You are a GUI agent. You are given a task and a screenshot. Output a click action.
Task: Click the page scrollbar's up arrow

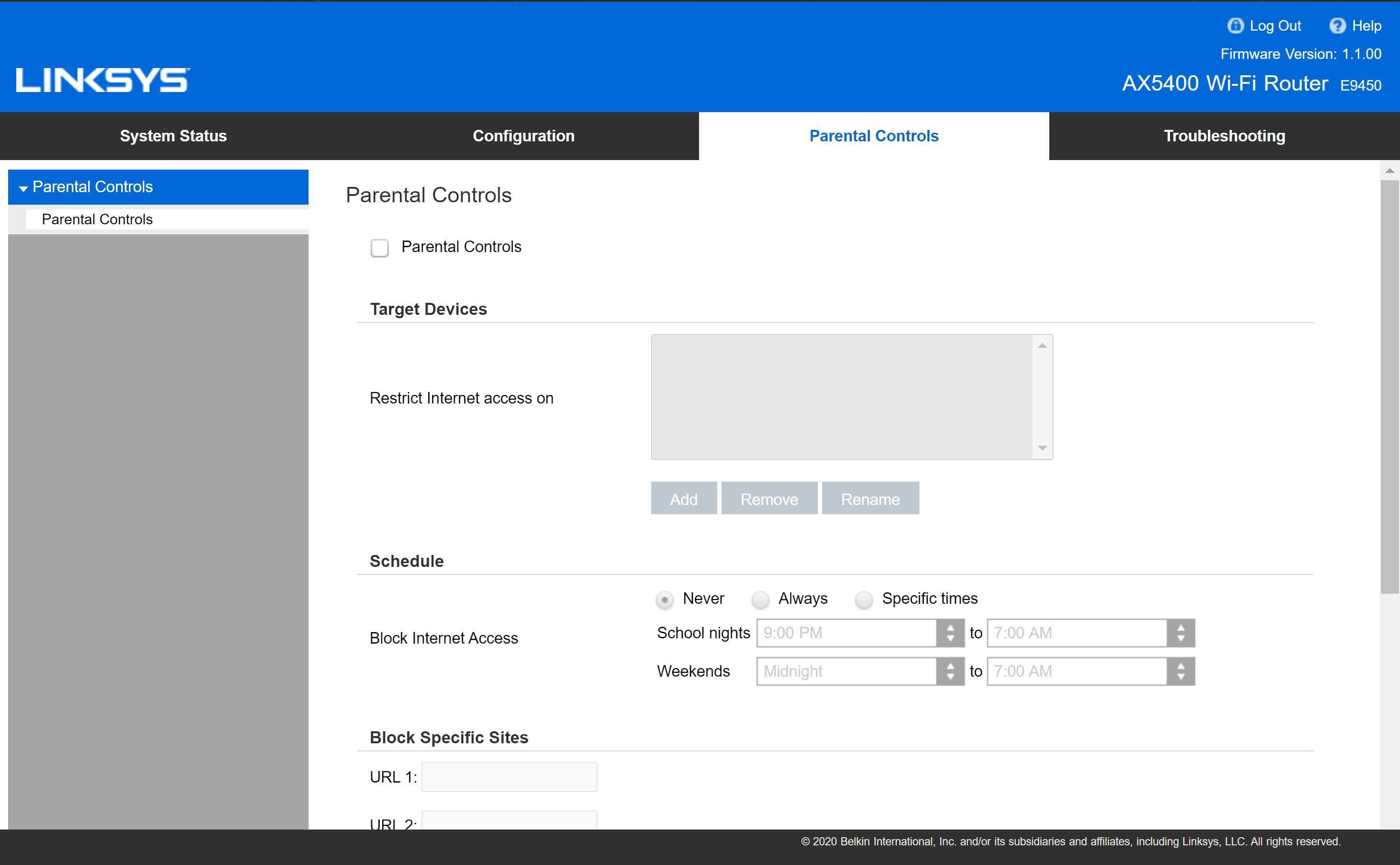click(1390, 171)
